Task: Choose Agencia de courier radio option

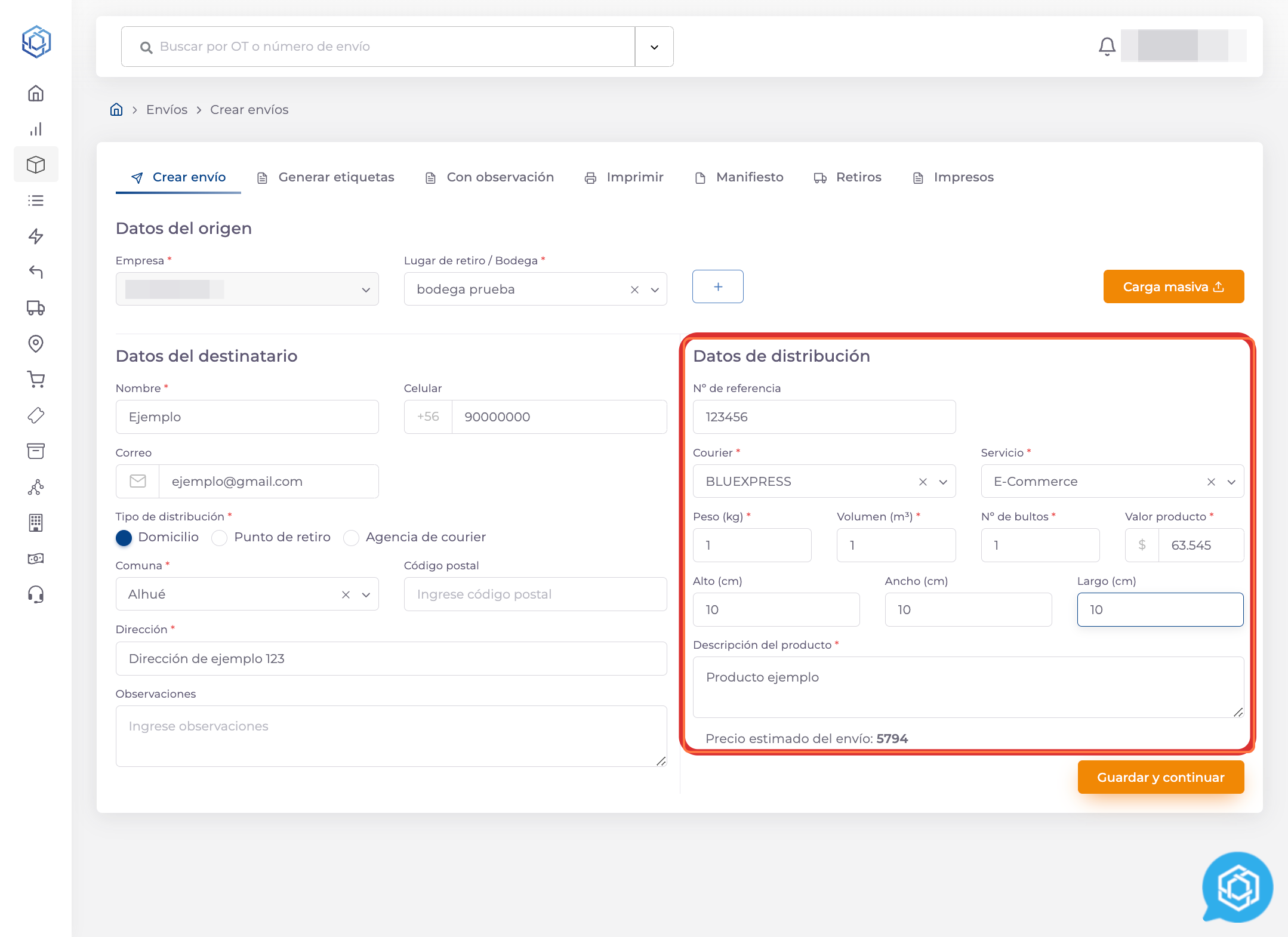Action: [x=351, y=538]
